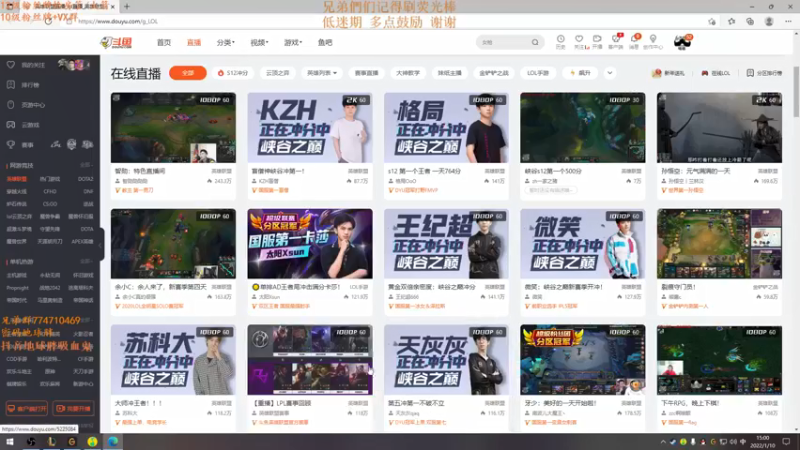Open the Windows Start menu
Screen dimensions: 800x450
(10, 442)
